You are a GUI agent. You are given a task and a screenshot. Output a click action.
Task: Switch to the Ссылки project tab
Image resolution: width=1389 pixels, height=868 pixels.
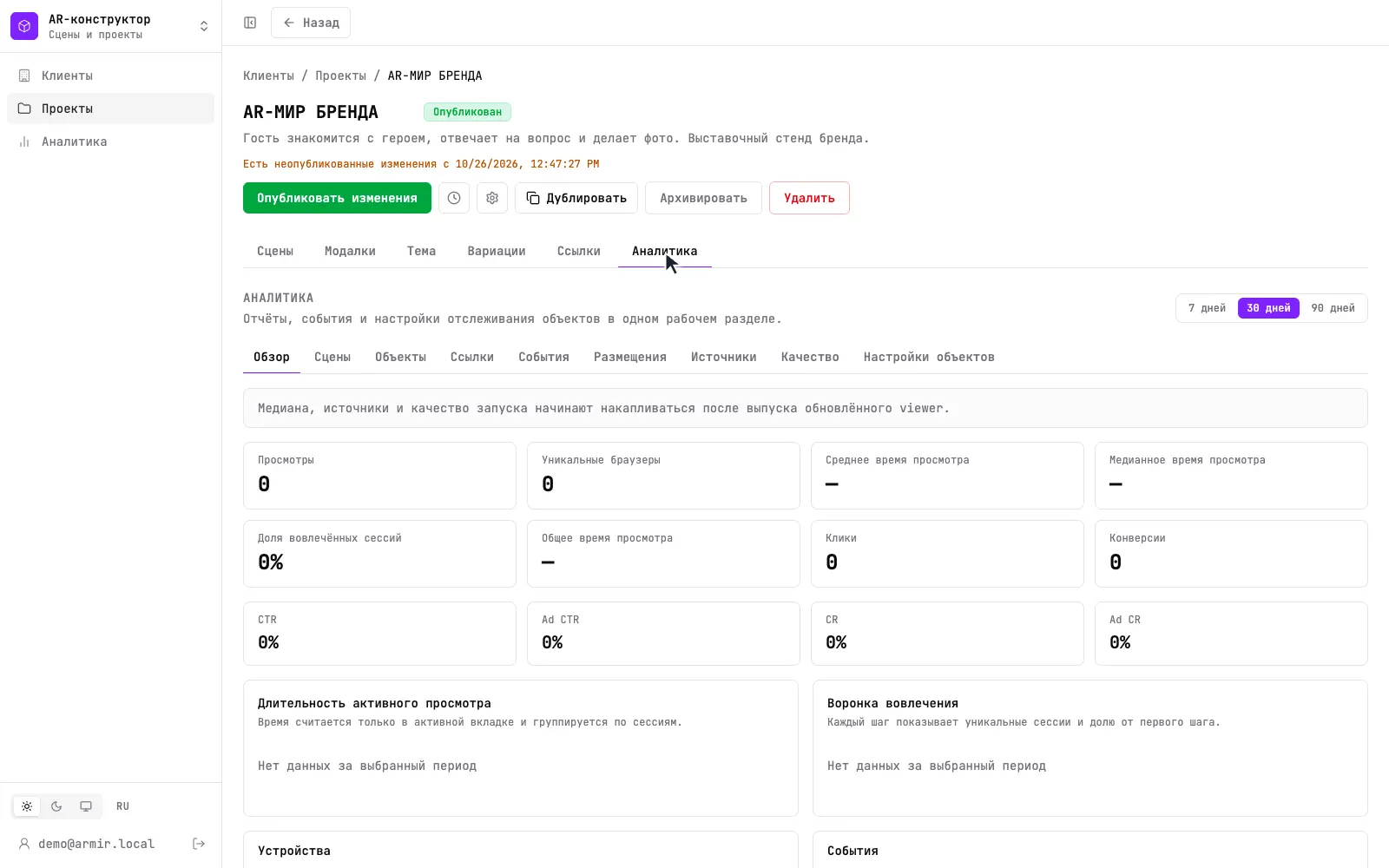coord(579,251)
